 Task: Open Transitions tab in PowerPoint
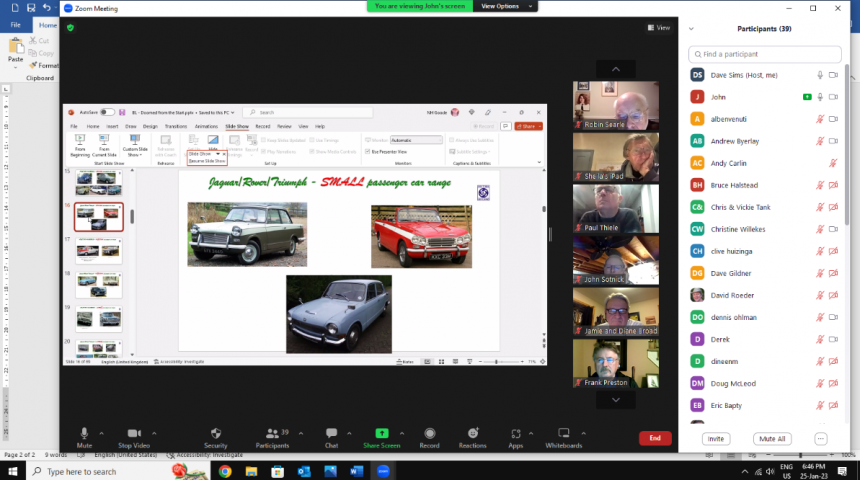coord(176,126)
